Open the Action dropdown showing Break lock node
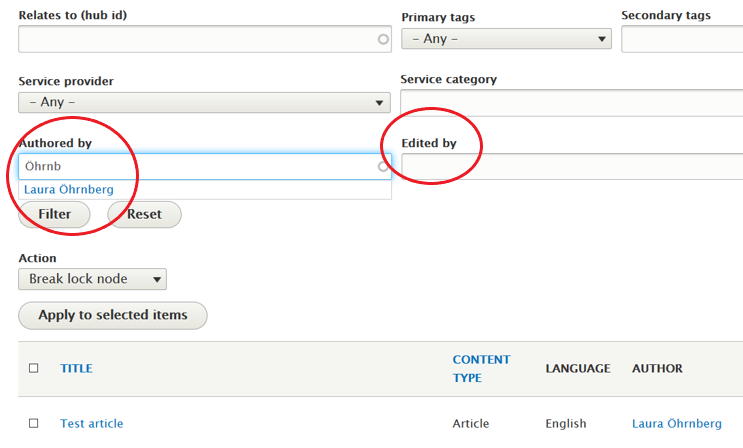The height and width of the screenshot is (448, 743). coord(93,279)
